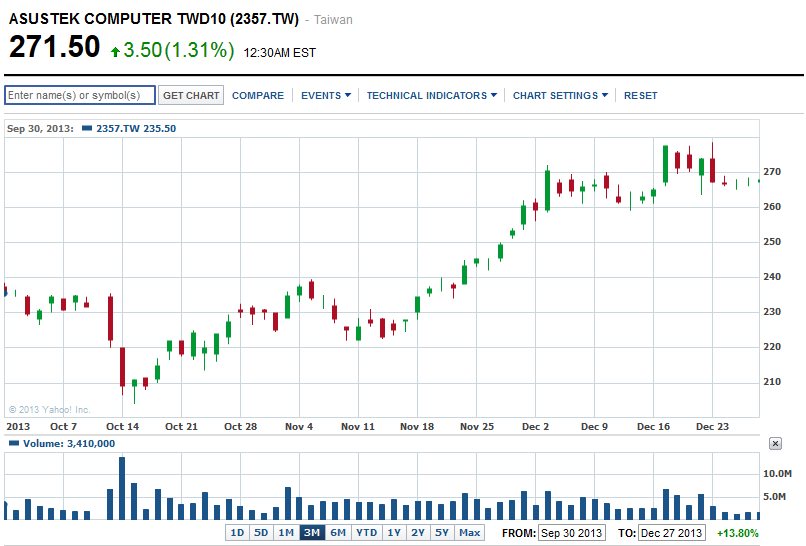Select the YTD range

[x=367, y=533]
